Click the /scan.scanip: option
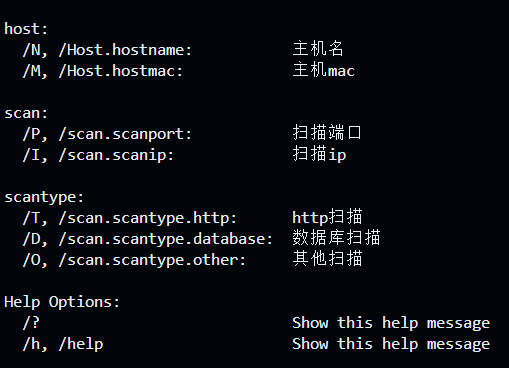The image size is (509, 368). pos(116,155)
